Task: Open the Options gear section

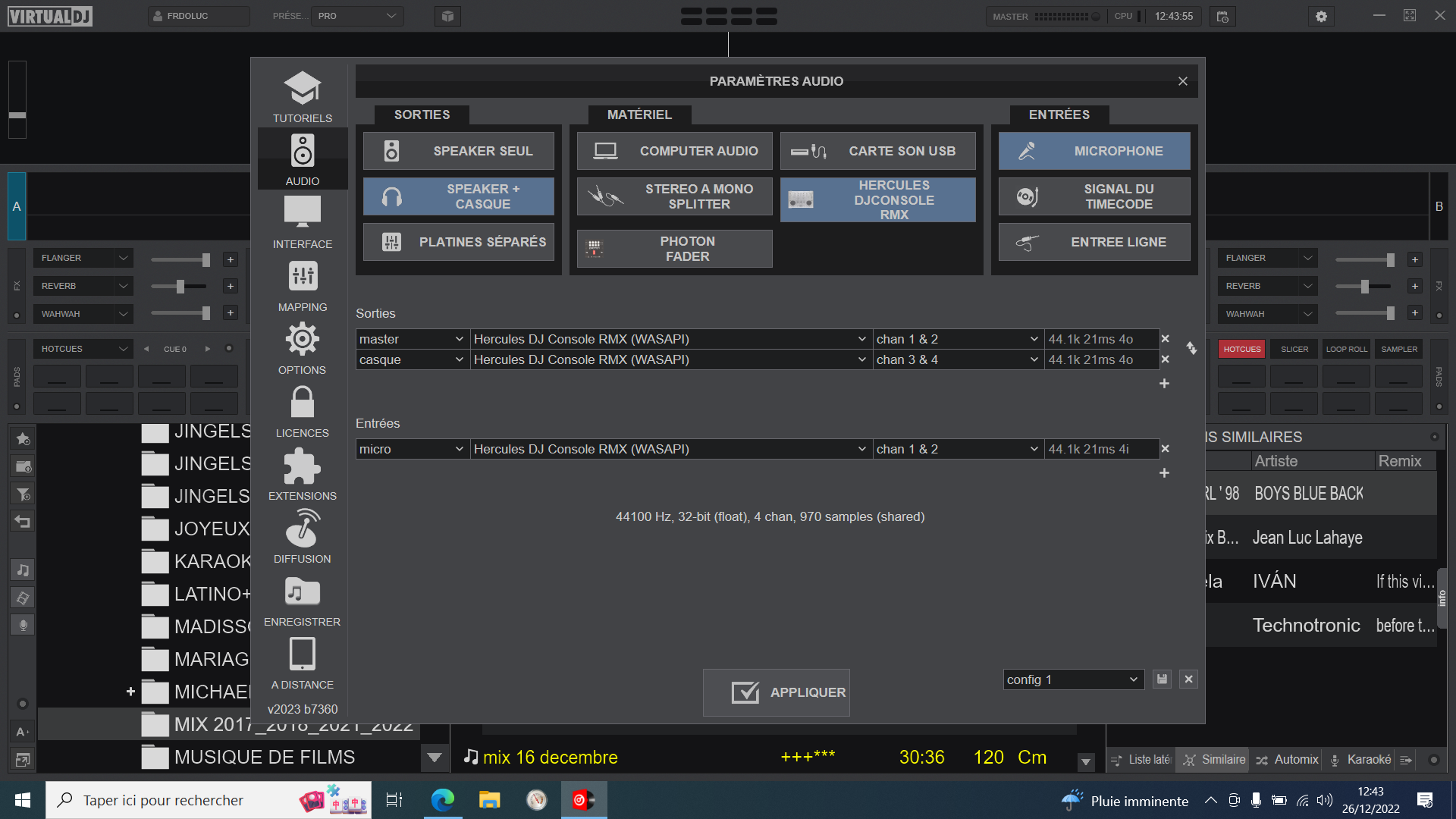Action: [x=302, y=348]
